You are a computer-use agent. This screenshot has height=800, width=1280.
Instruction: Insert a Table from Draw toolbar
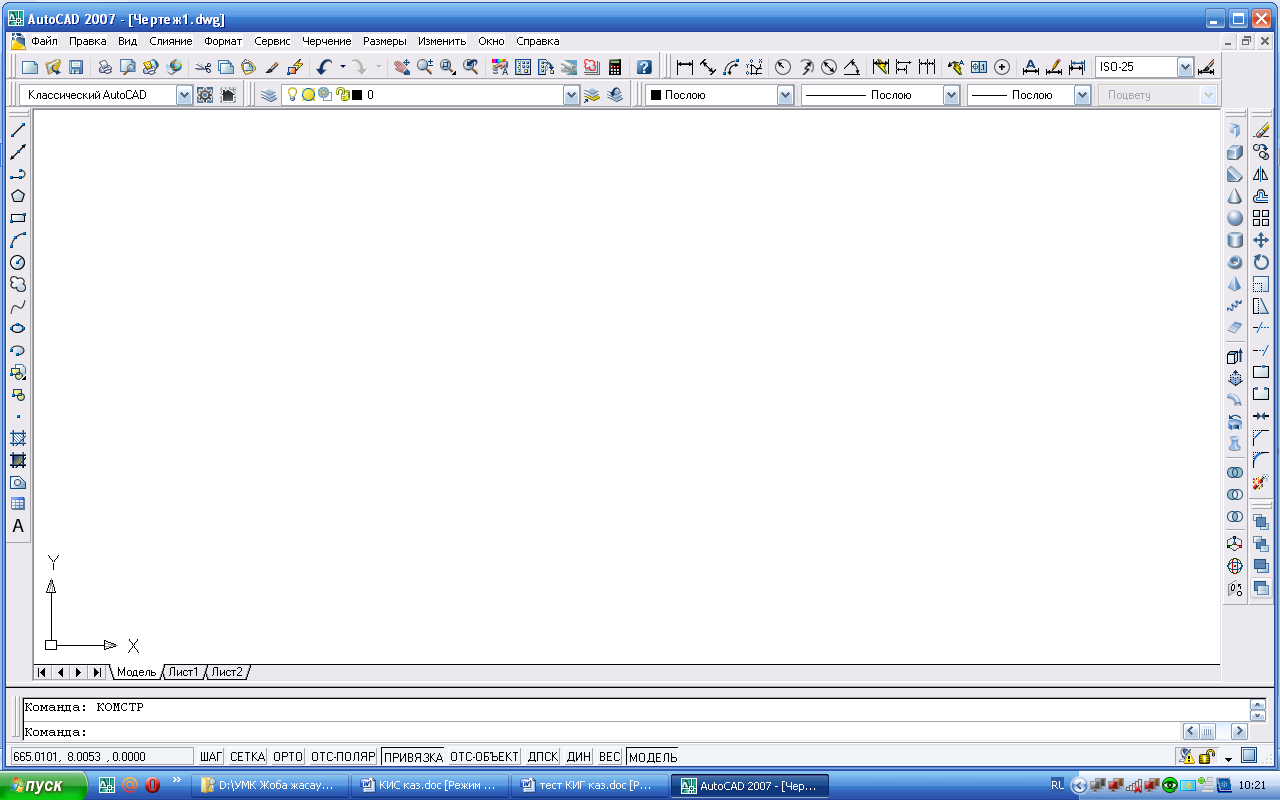[x=18, y=504]
